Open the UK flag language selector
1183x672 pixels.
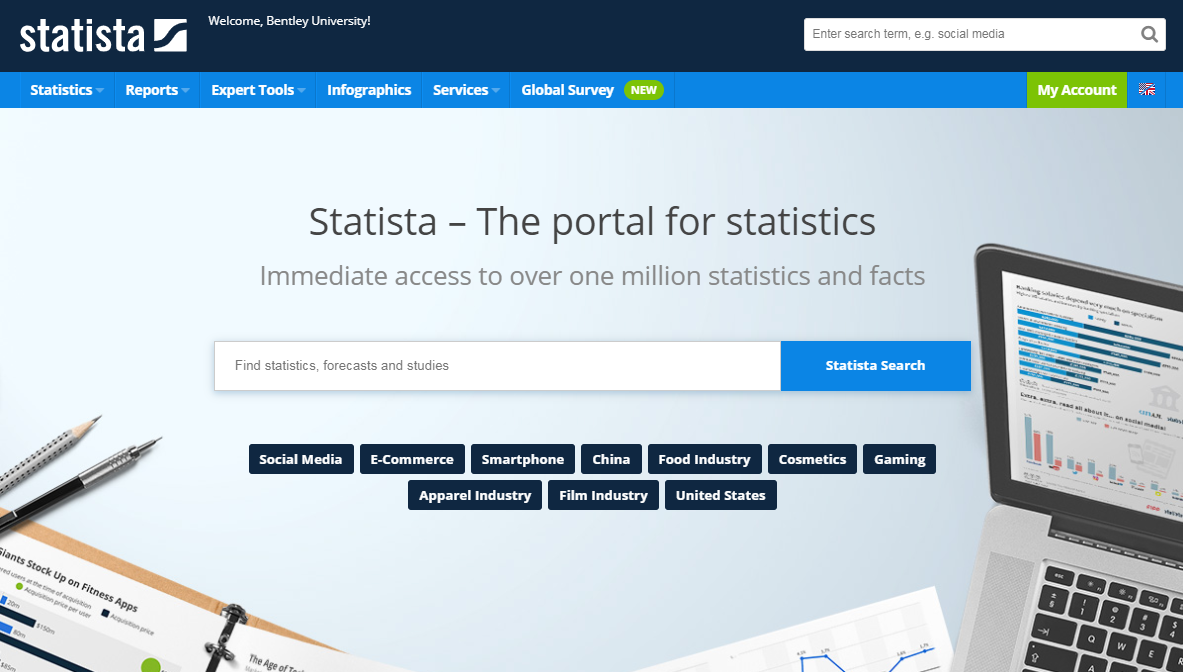click(x=1146, y=90)
